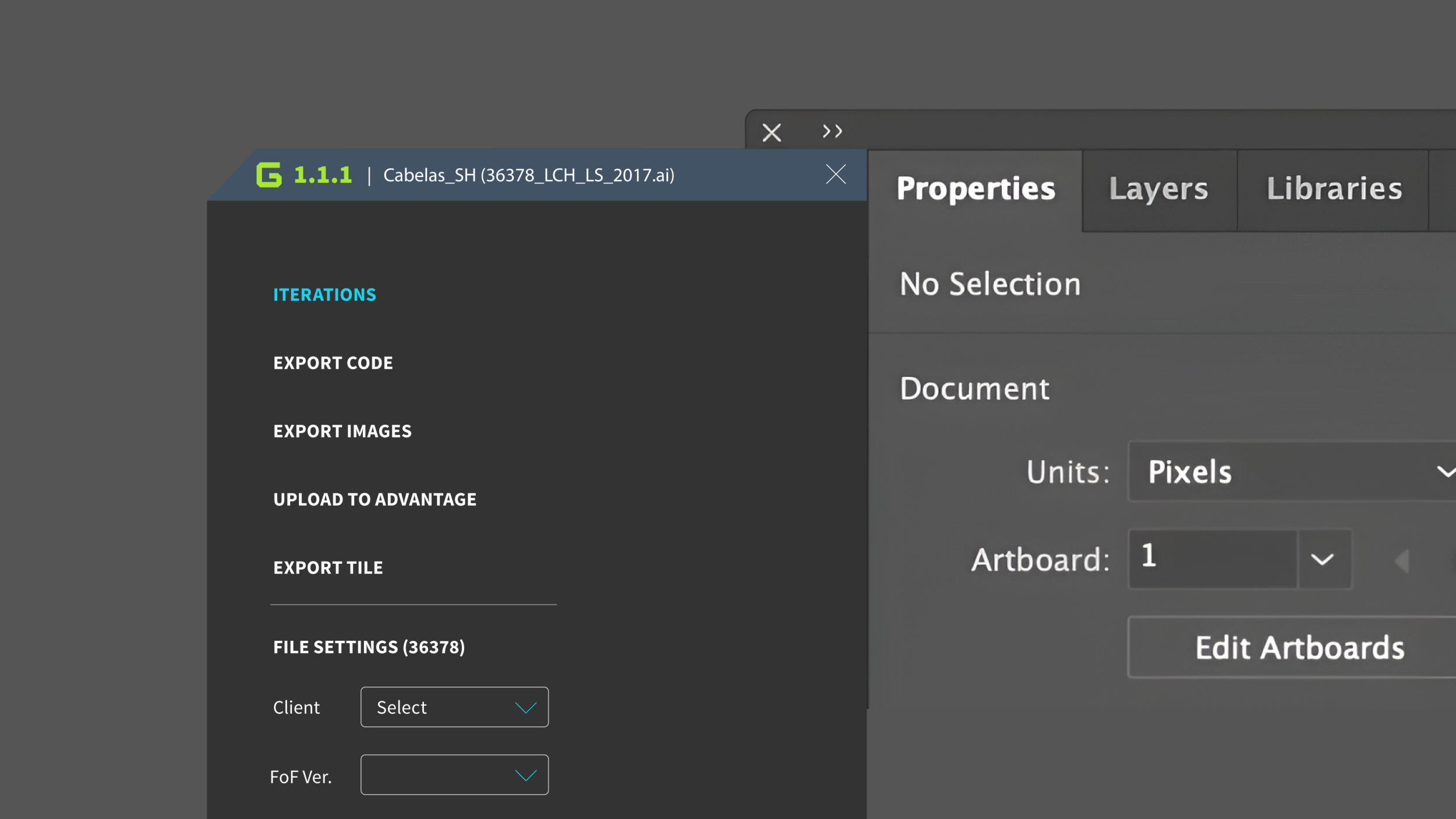The width and height of the screenshot is (1456, 819).
Task: Click Upload to Advantage
Action: click(x=374, y=500)
